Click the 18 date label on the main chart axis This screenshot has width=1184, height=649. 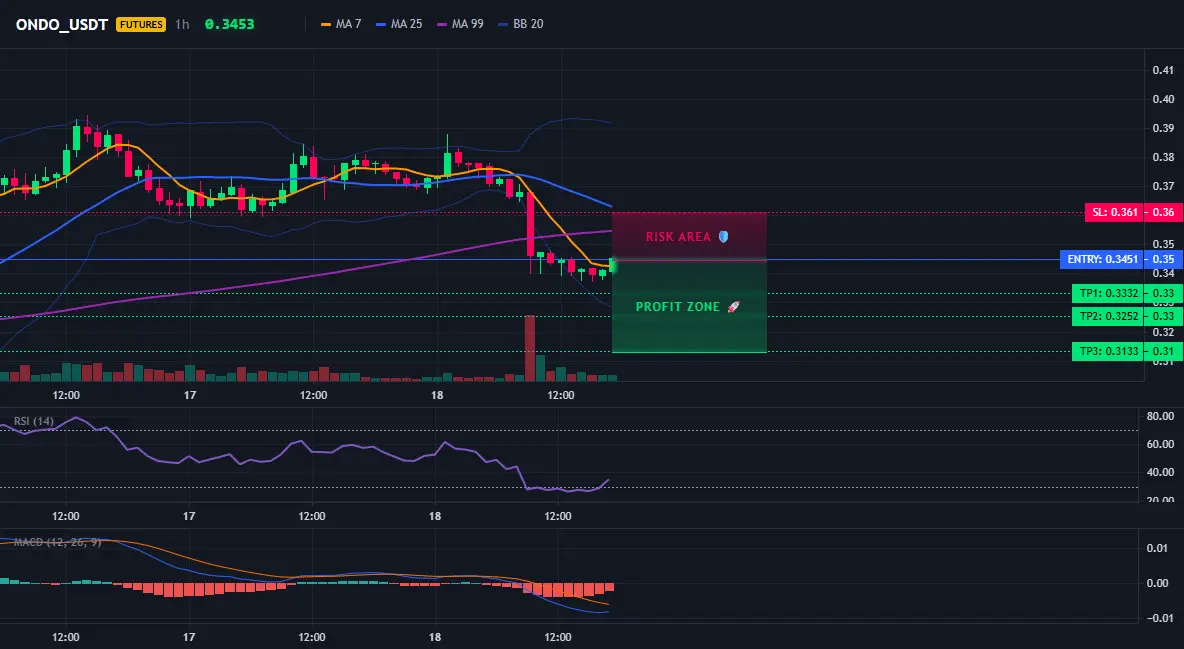click(x=436, y=395)
